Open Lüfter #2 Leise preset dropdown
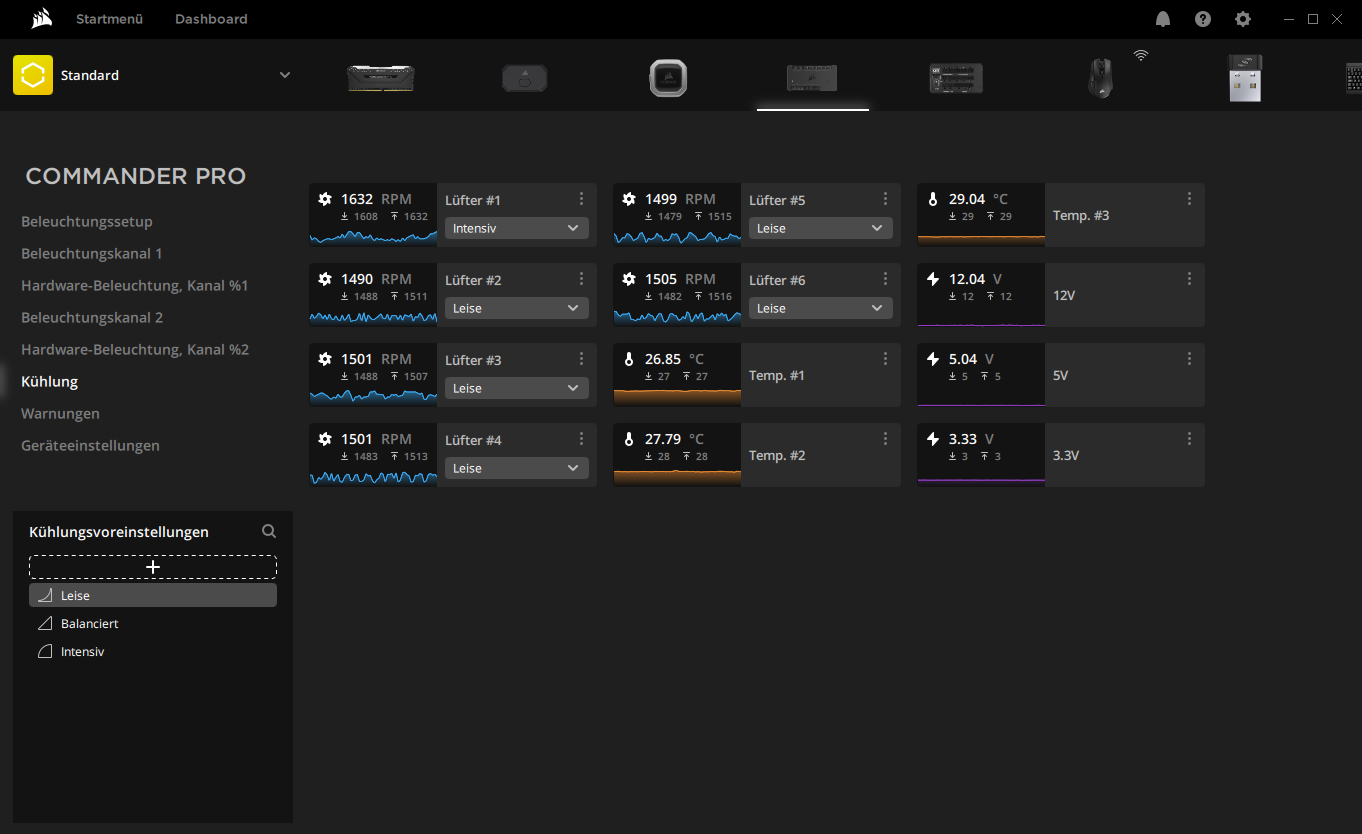 [517, 308]
